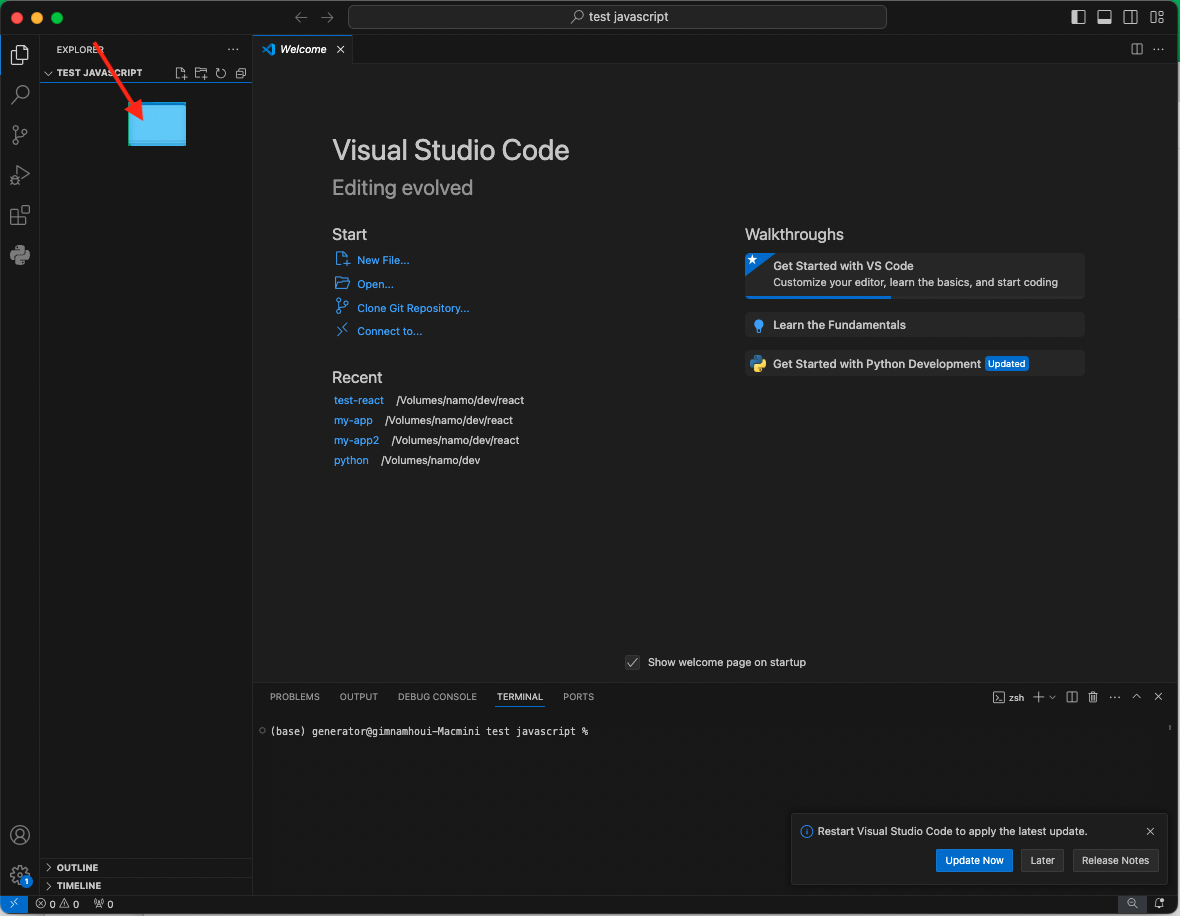Go forward with the navigation arrow
This screenshot has width=1180, height=916.
(327, 17)
